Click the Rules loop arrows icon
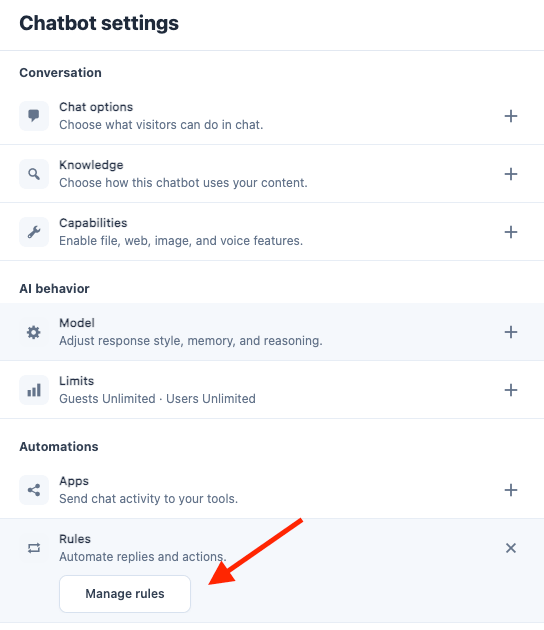544x630 pixels. click(x=34, y=548)
